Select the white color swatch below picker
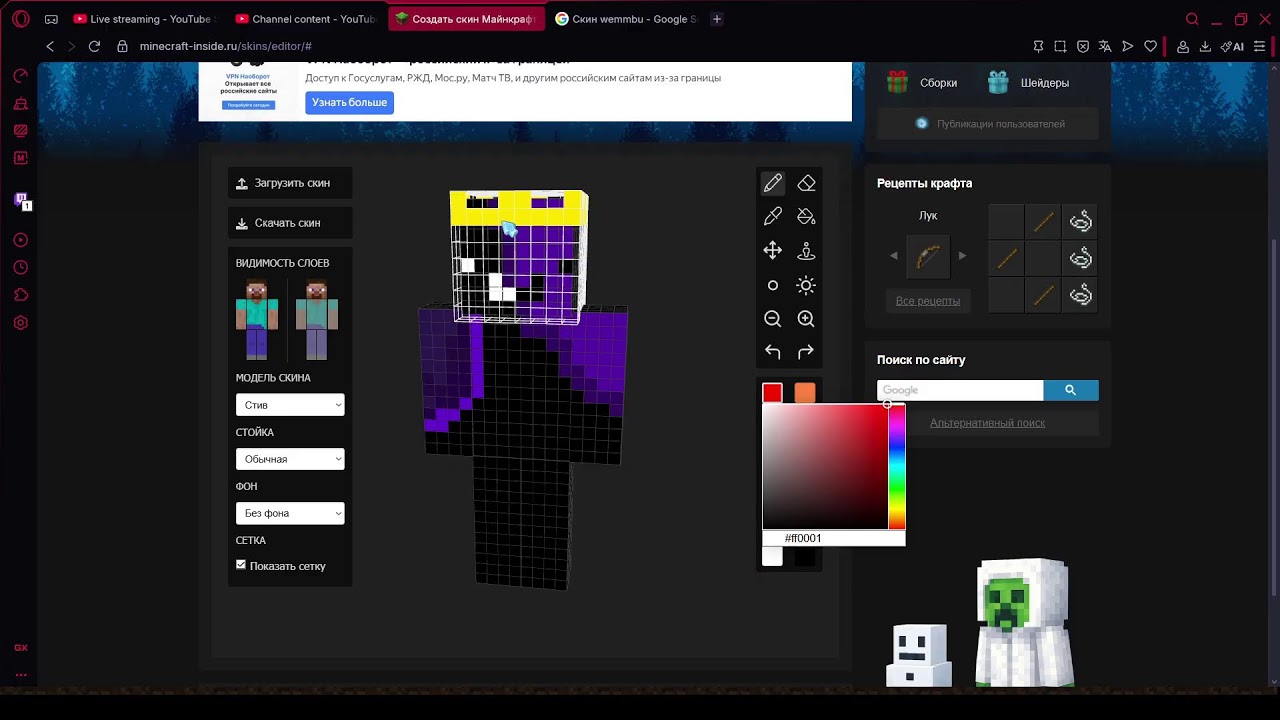This screenshot has height=720, width=1280. 772,556
